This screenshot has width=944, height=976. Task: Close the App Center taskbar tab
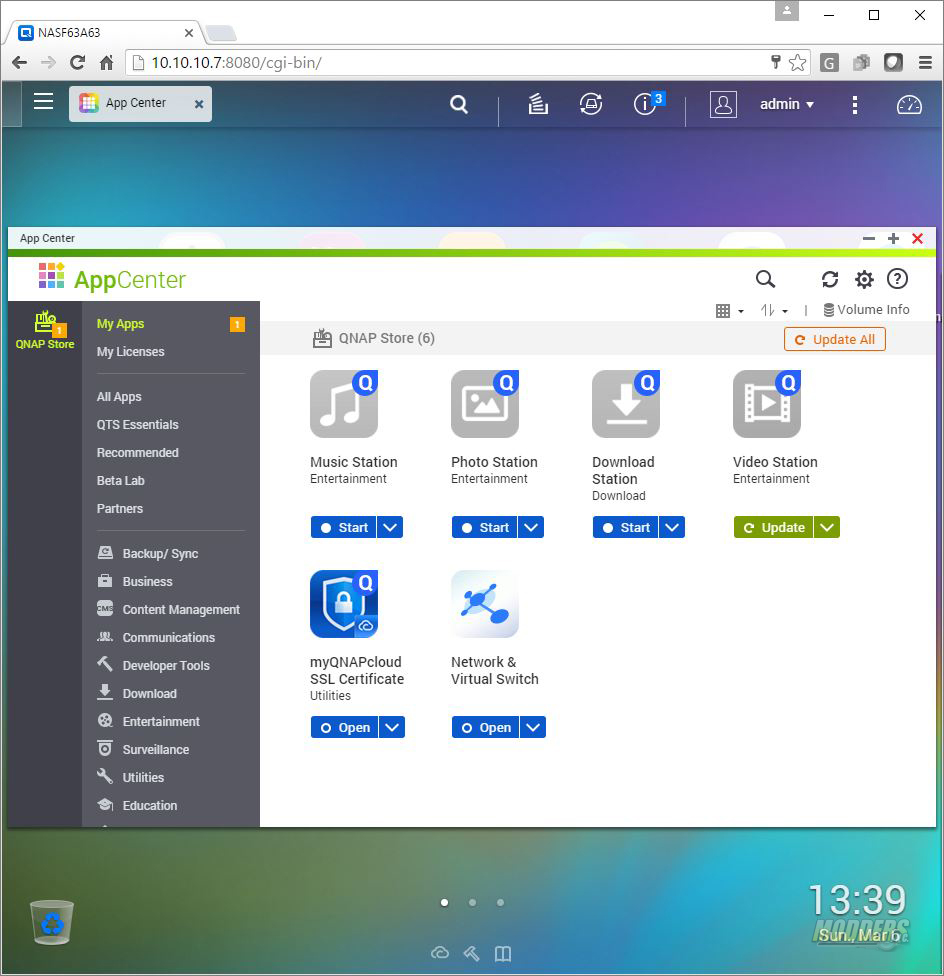click(199, 105)
